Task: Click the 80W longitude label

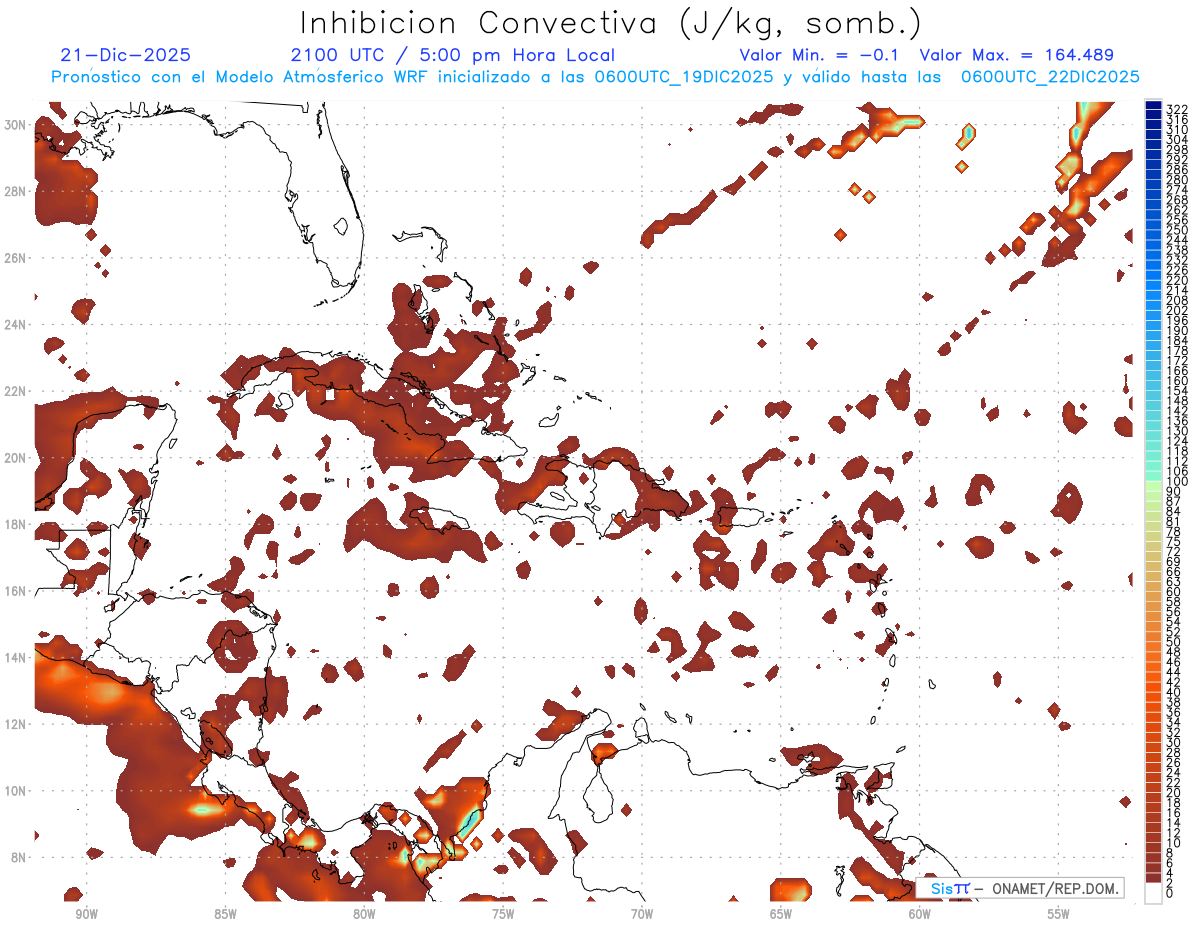Action: coord(364,914)
